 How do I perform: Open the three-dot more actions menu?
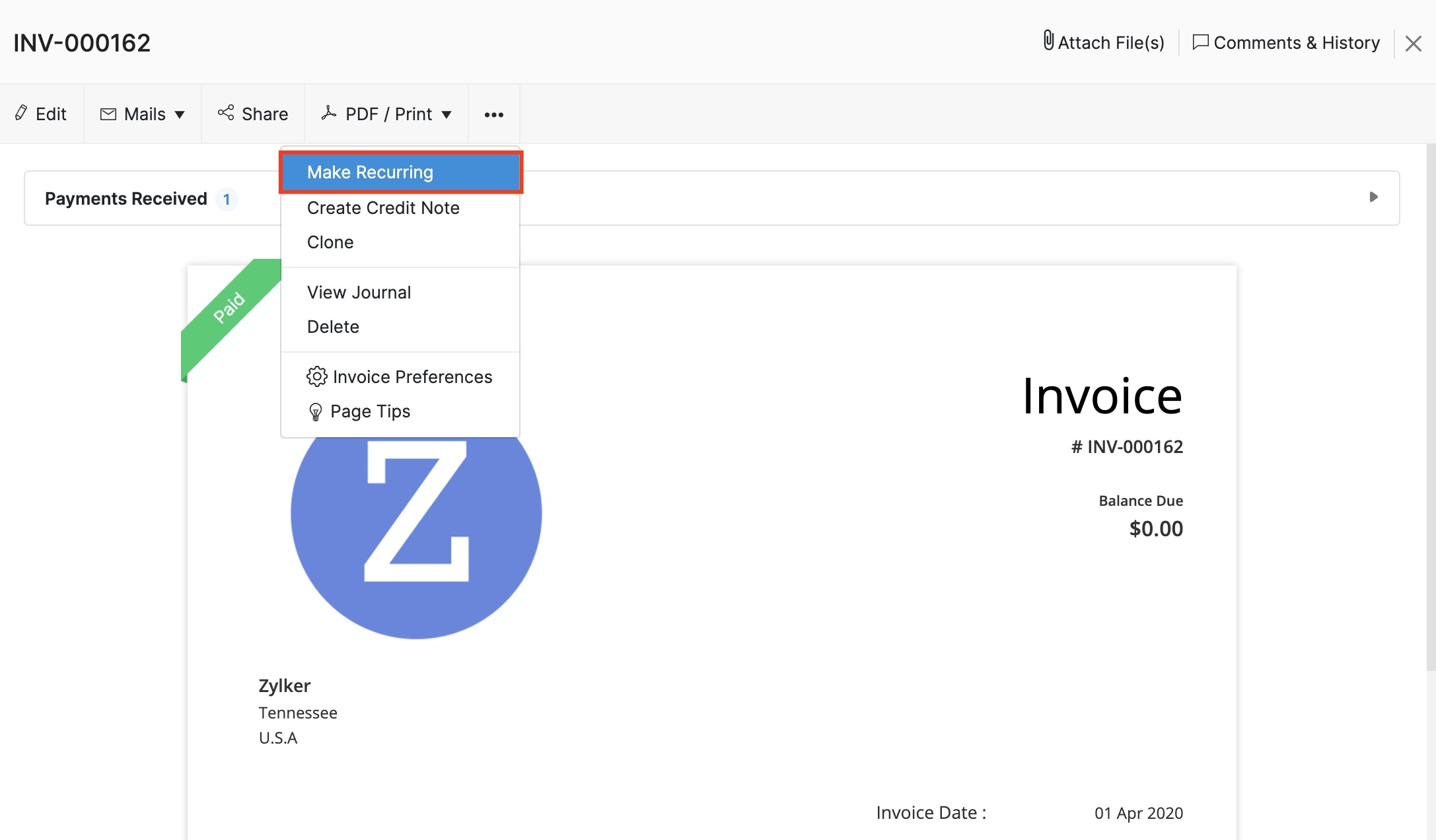click(494, 115)
